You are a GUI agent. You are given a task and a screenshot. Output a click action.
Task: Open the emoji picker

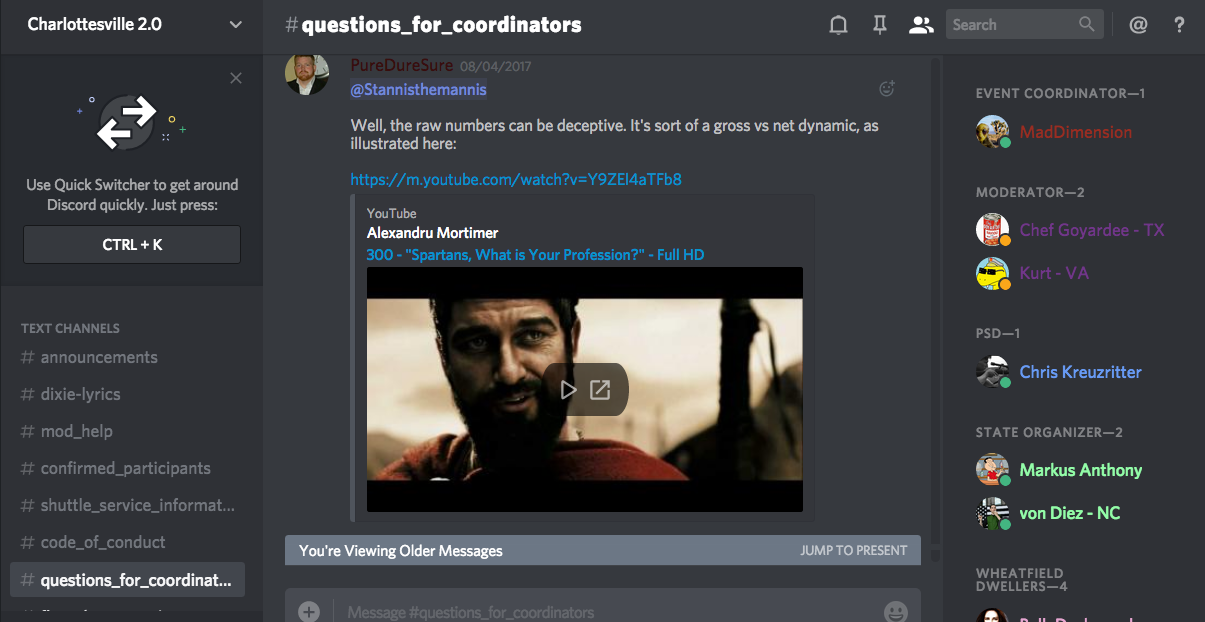tap(896, 611)
